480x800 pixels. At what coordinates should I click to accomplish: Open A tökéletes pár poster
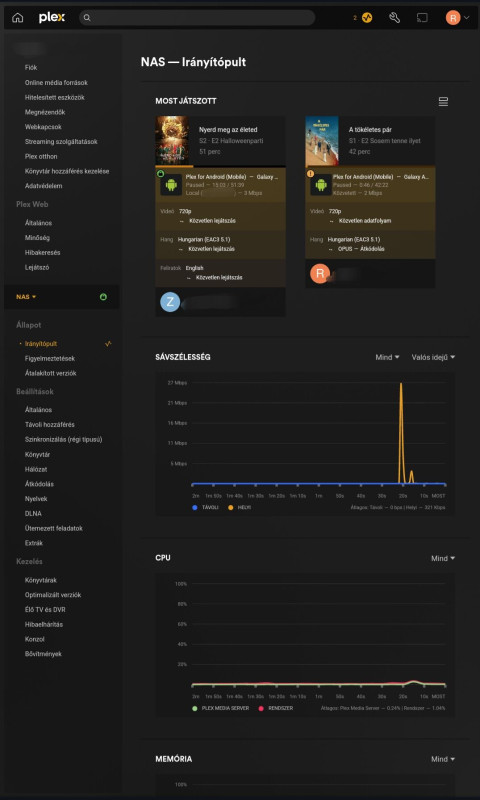(322, 140)
